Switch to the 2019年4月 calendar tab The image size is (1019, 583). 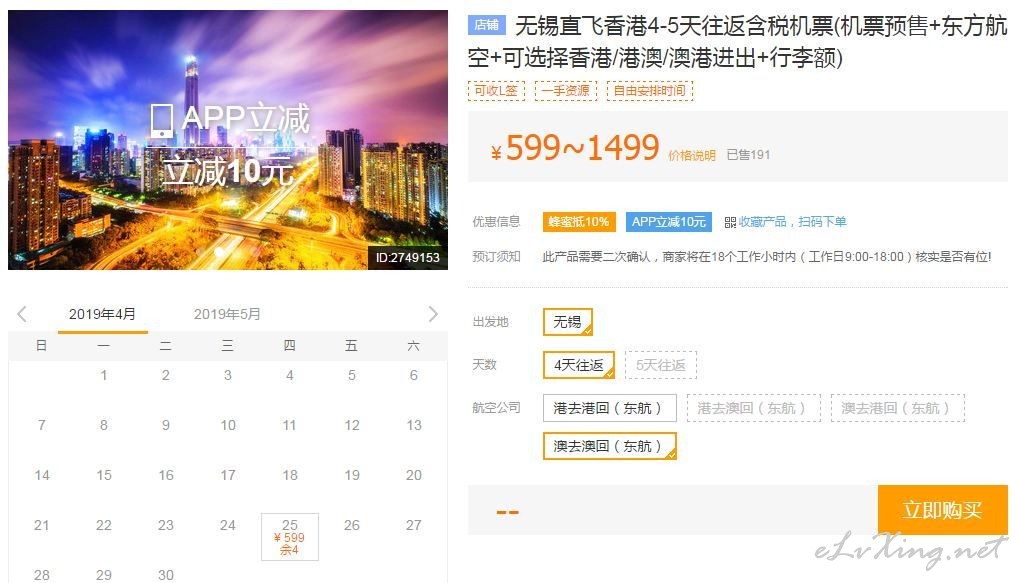(x=102, y=314)
